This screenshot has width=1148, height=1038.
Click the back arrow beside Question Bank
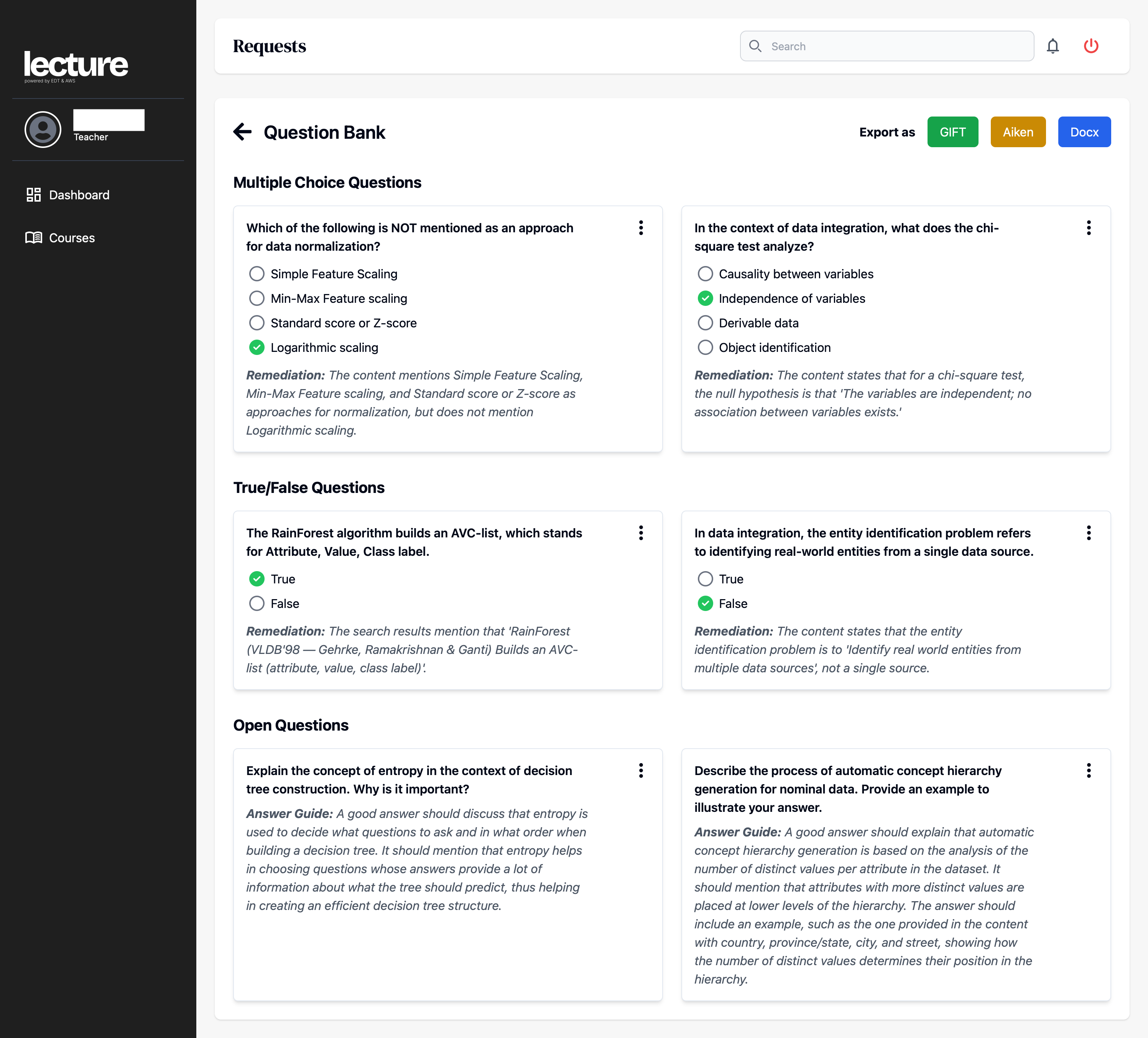point(243,132)
